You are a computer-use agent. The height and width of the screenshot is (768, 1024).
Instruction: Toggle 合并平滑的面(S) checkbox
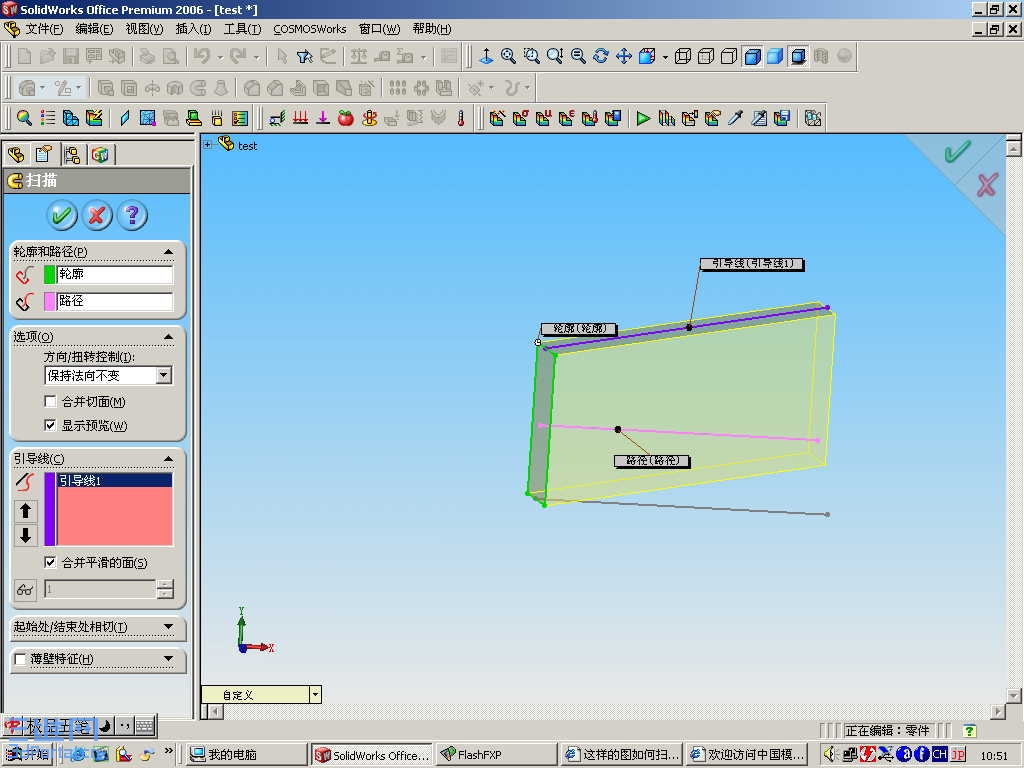[x=50, y=562]
